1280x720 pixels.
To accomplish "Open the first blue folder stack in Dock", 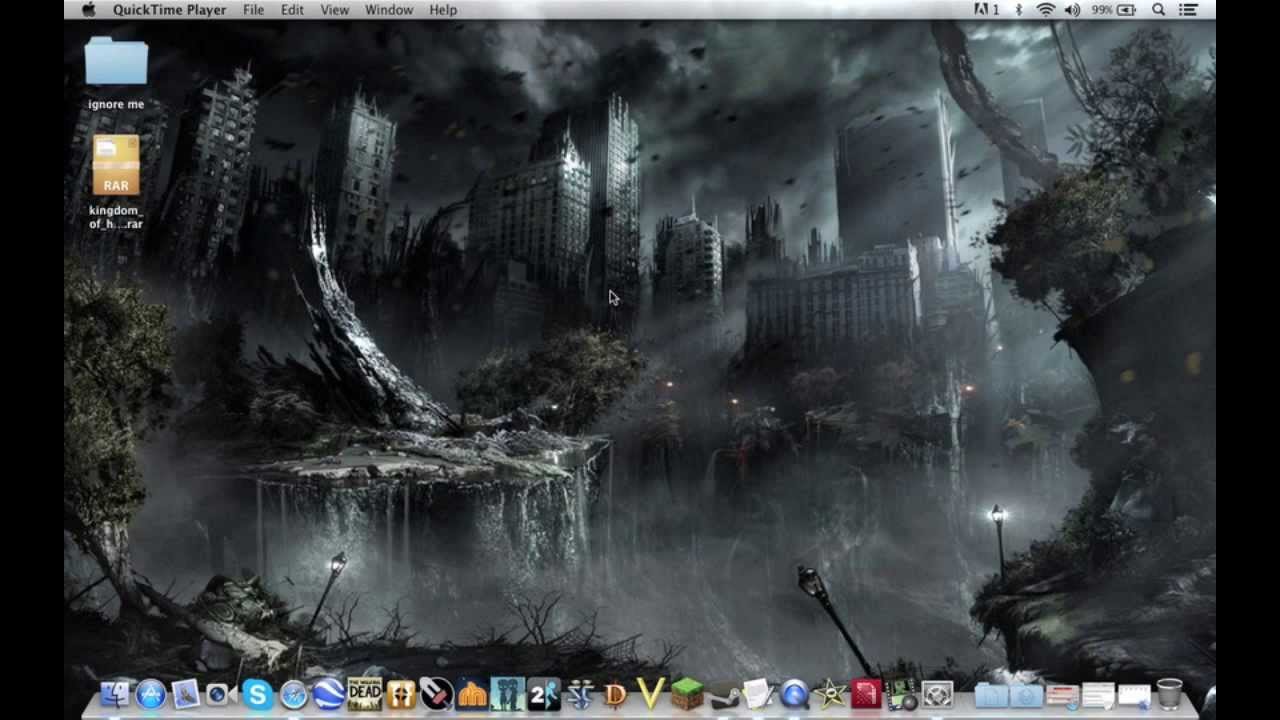I will (x=991, y=694).
